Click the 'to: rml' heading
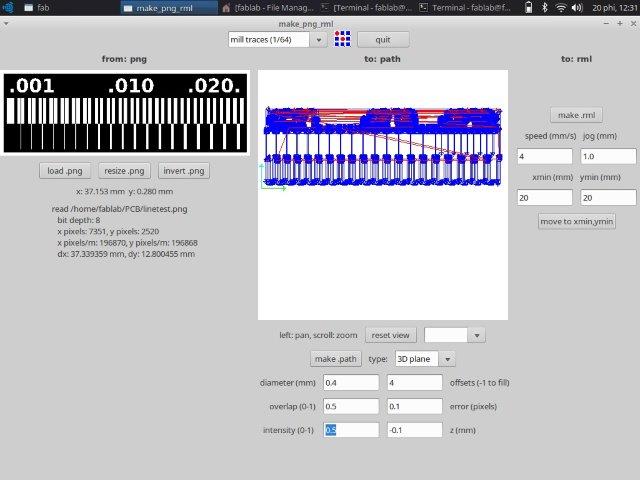The width and height of the screenshot is (640, 480). coord(576,59)
